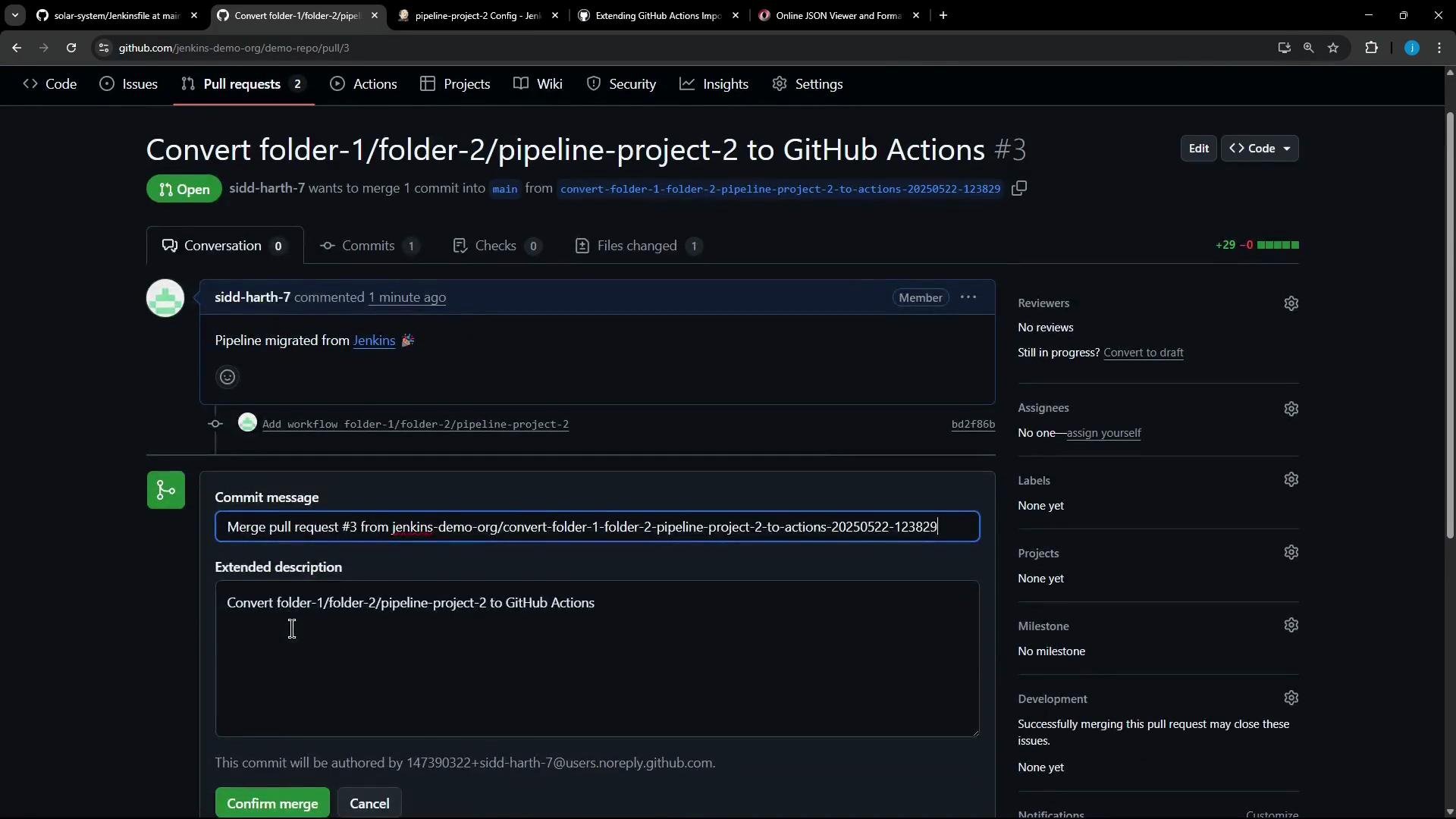Open the Pull requests tab
Screen dimensions: 1456x819
click(243, 84)
